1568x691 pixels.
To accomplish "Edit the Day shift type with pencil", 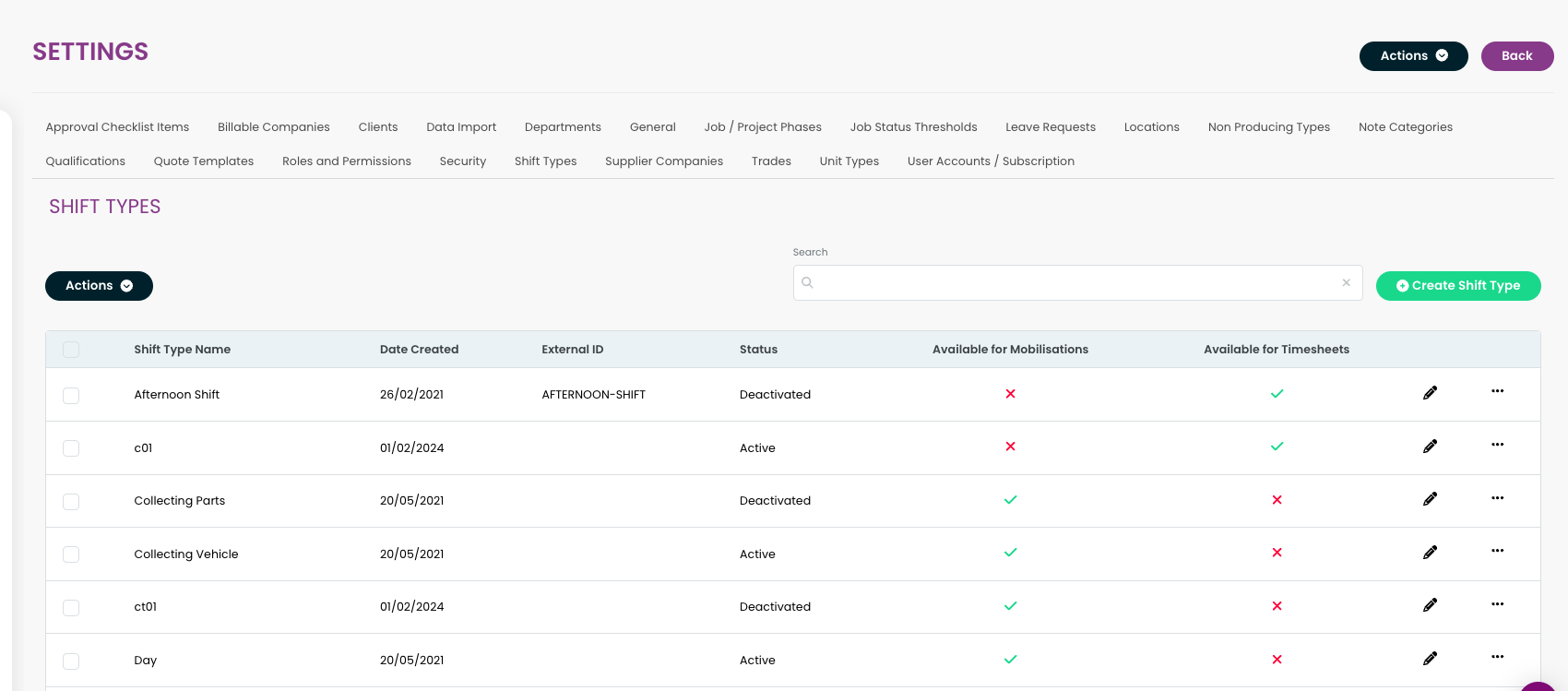I will [1430, 659].
